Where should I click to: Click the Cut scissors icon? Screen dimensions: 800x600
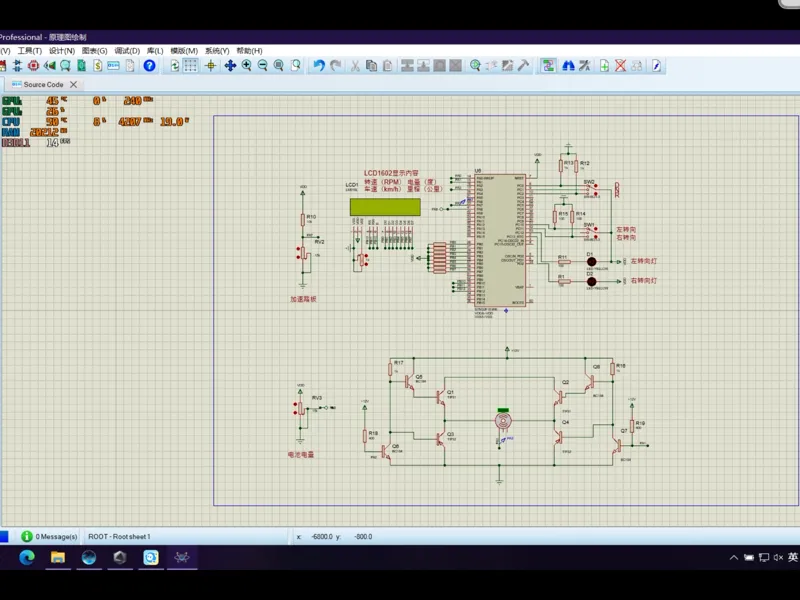[x=355, y=65]
